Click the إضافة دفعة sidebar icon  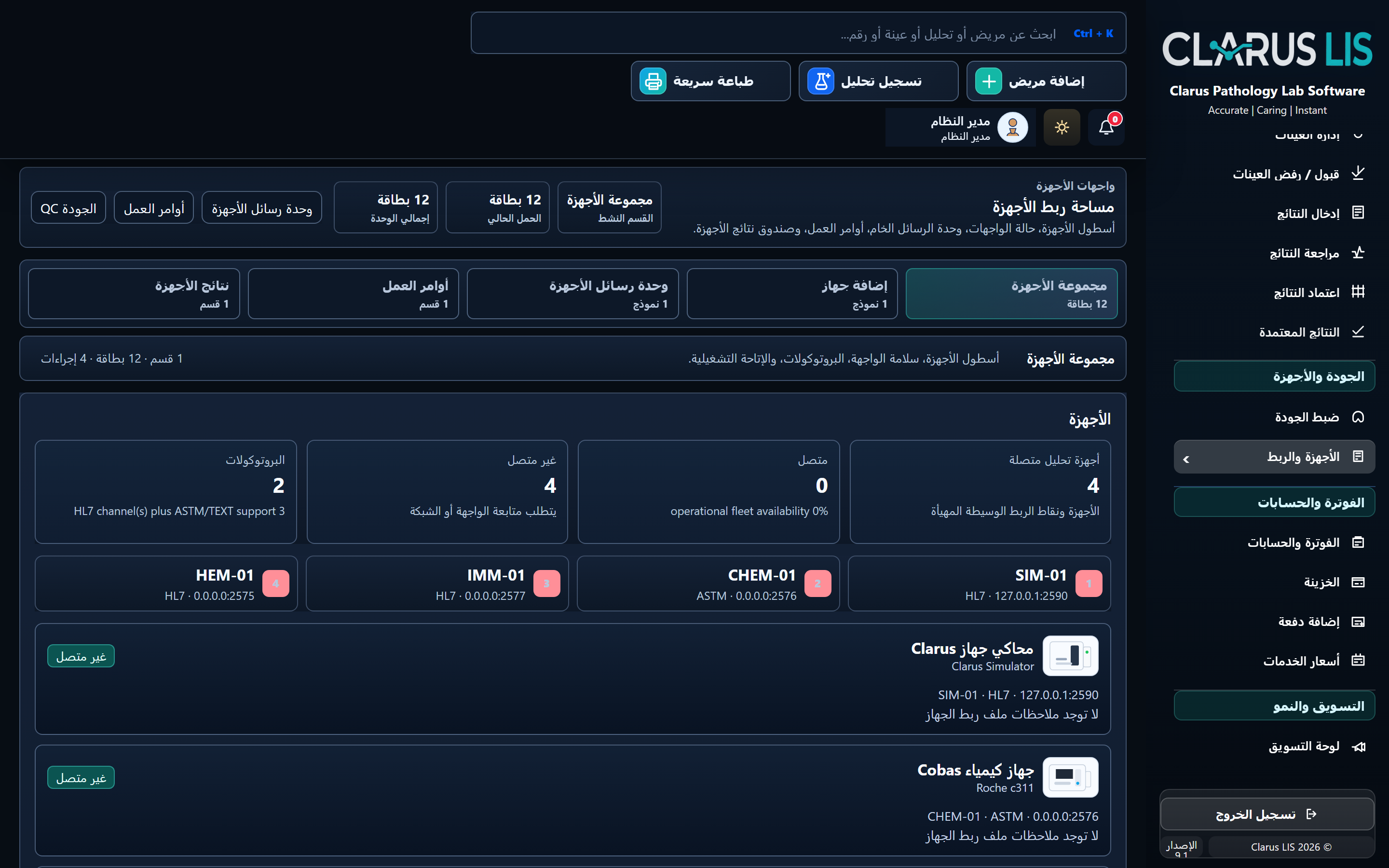1358,622
